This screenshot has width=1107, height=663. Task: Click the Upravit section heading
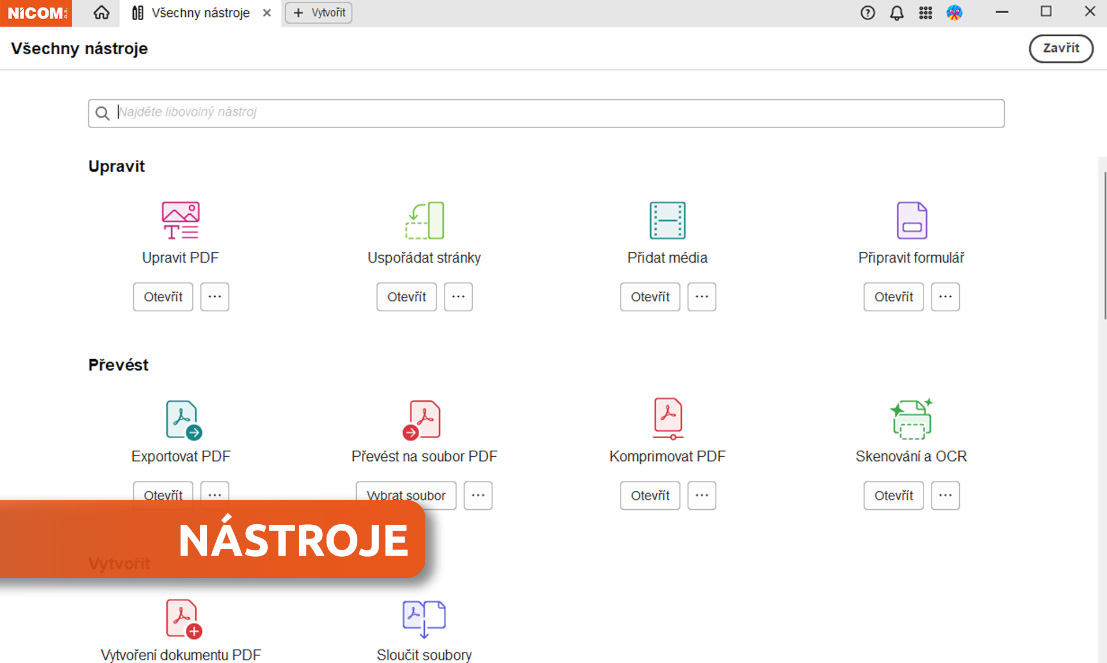tap(116, 167)
